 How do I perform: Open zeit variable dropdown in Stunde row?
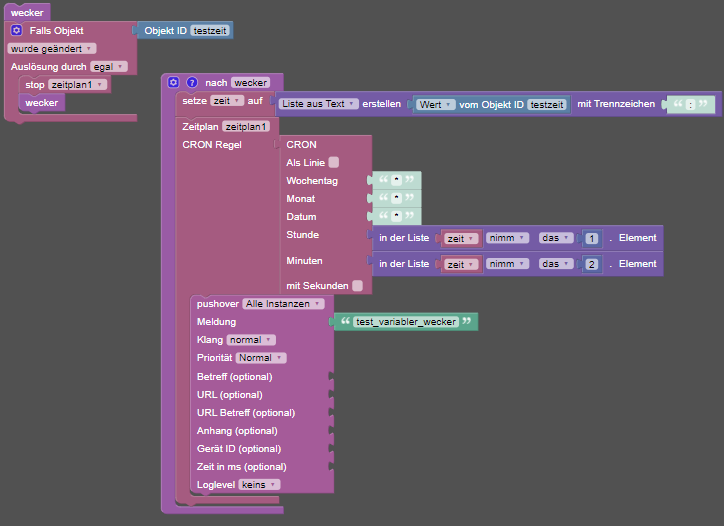point(461,238)
